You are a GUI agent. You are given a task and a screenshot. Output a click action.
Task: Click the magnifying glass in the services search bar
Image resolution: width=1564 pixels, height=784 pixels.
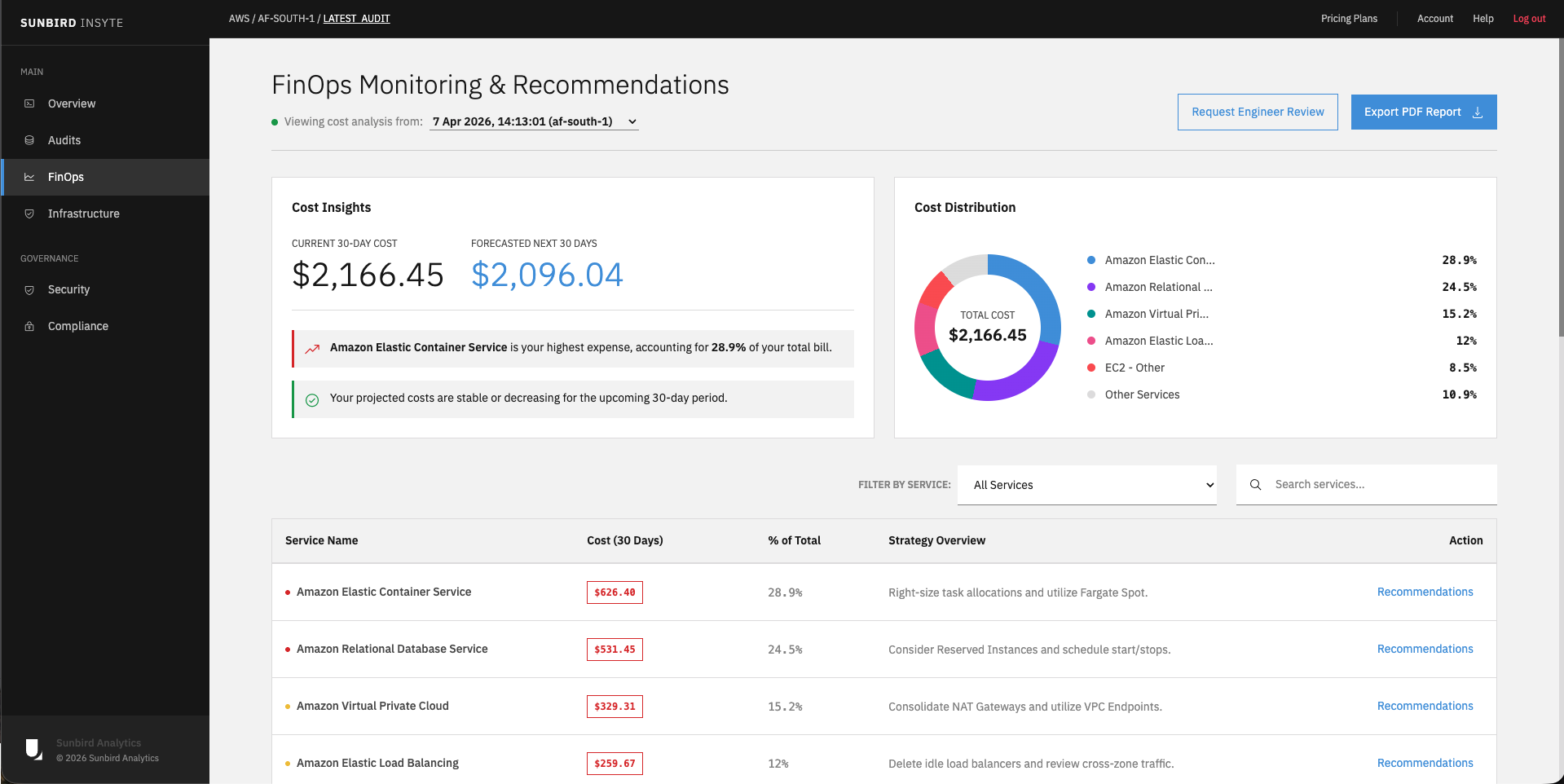pyautogui.click(x=1255, y=484)
